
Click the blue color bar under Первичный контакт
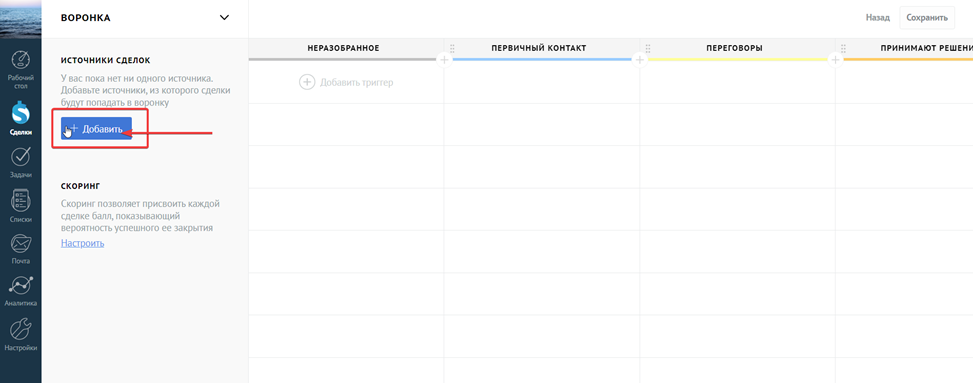coord(542,60)
